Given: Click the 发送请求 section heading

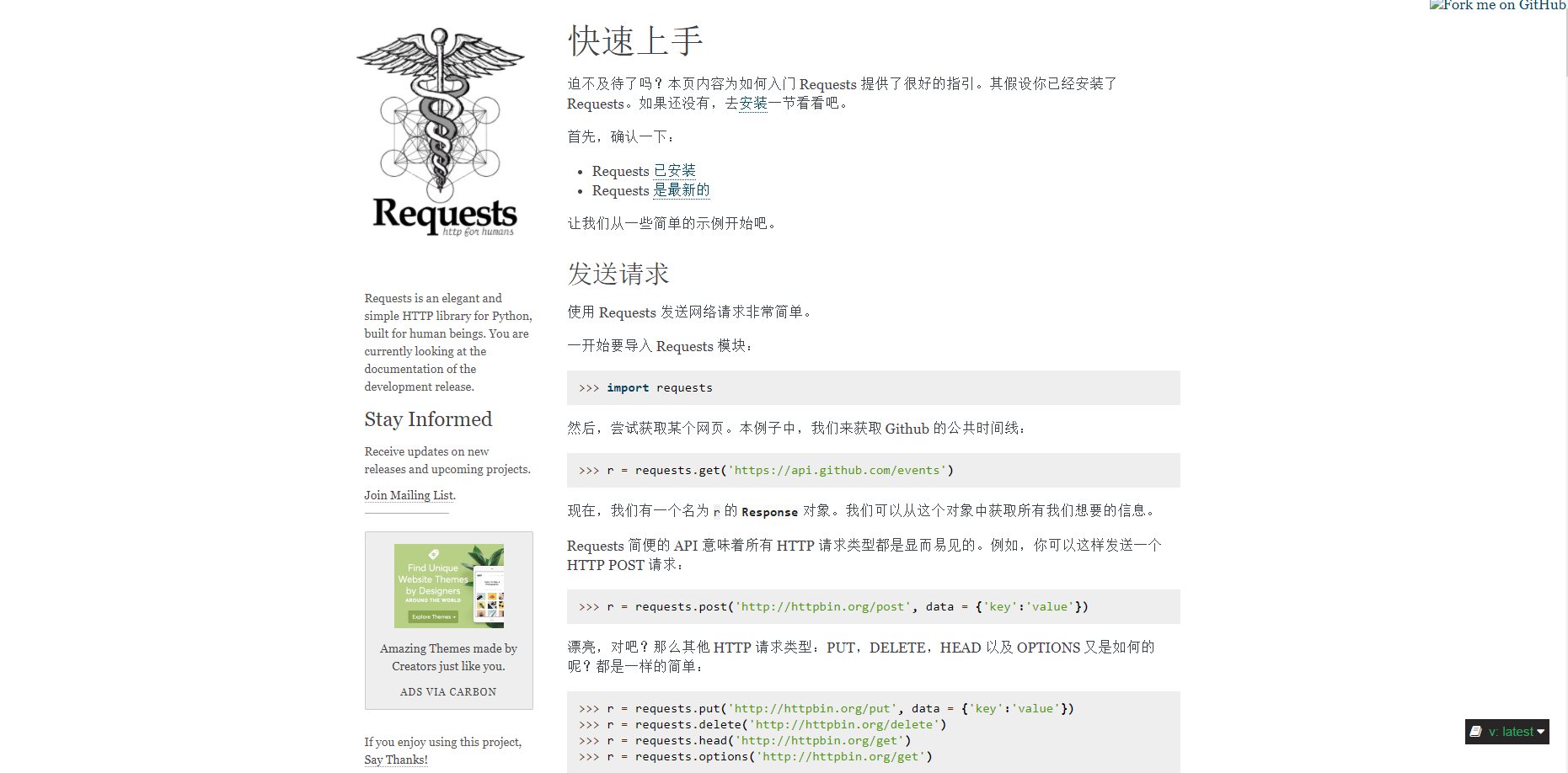Looking at the screenshot, I should [x=618, y=274].
